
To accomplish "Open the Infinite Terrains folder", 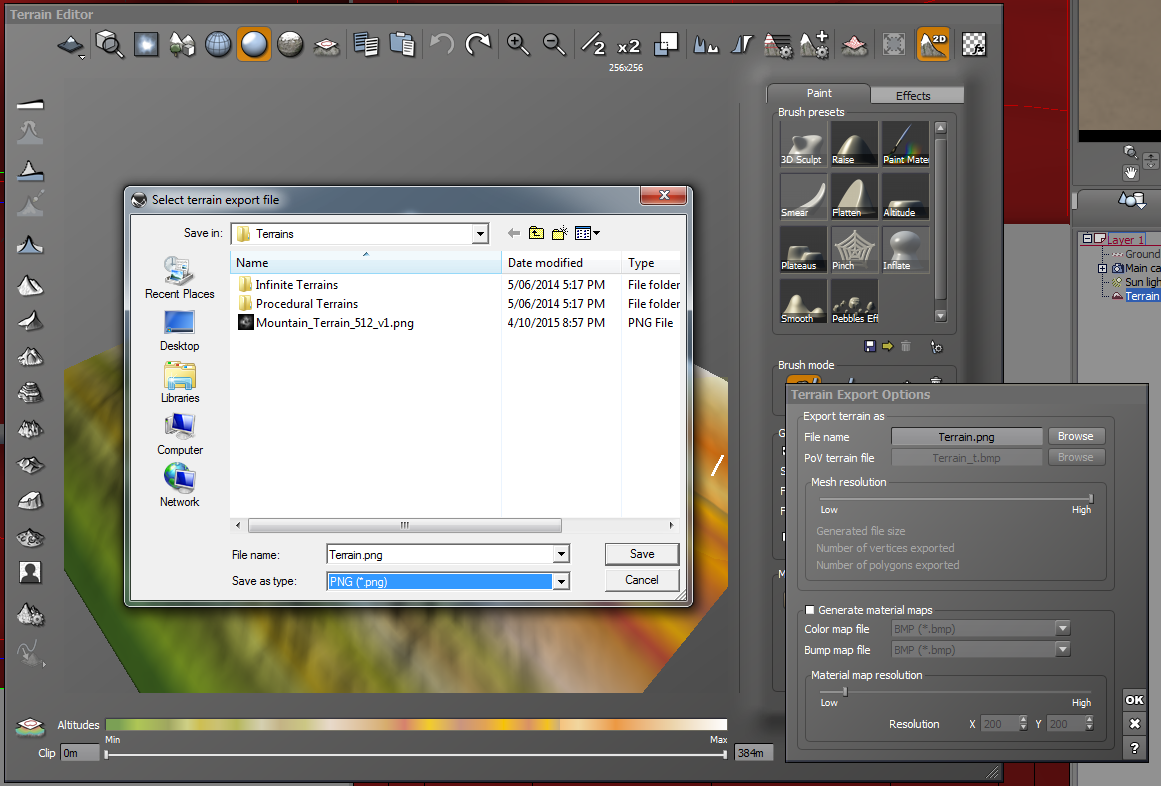I will 296,285.
